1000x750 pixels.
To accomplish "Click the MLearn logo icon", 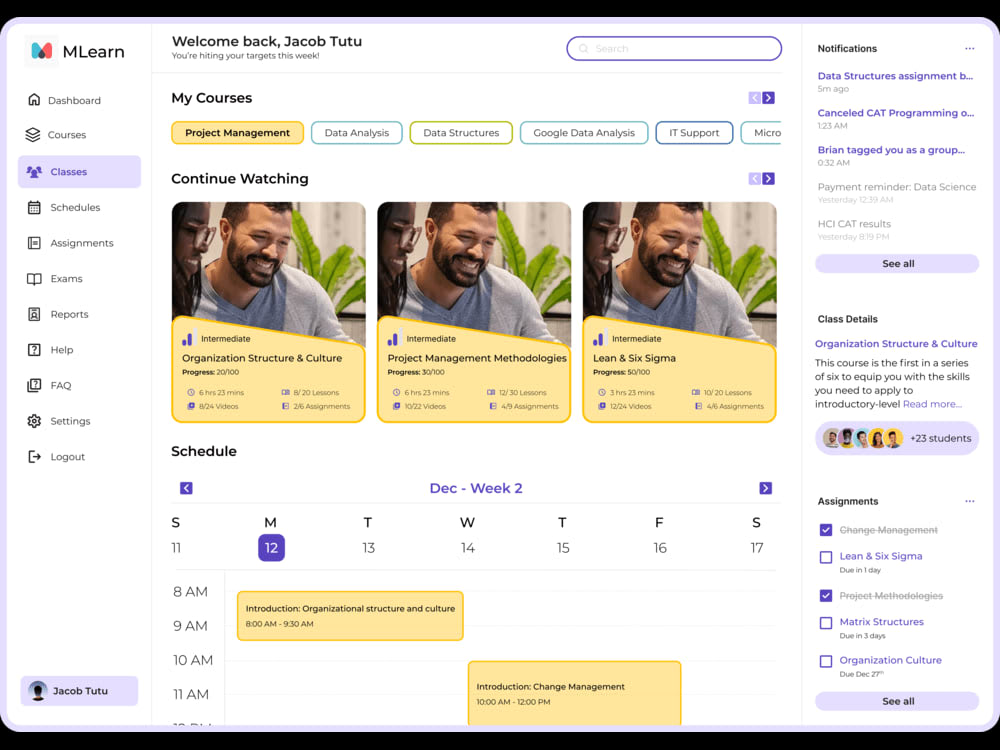I will click(41, 51).
